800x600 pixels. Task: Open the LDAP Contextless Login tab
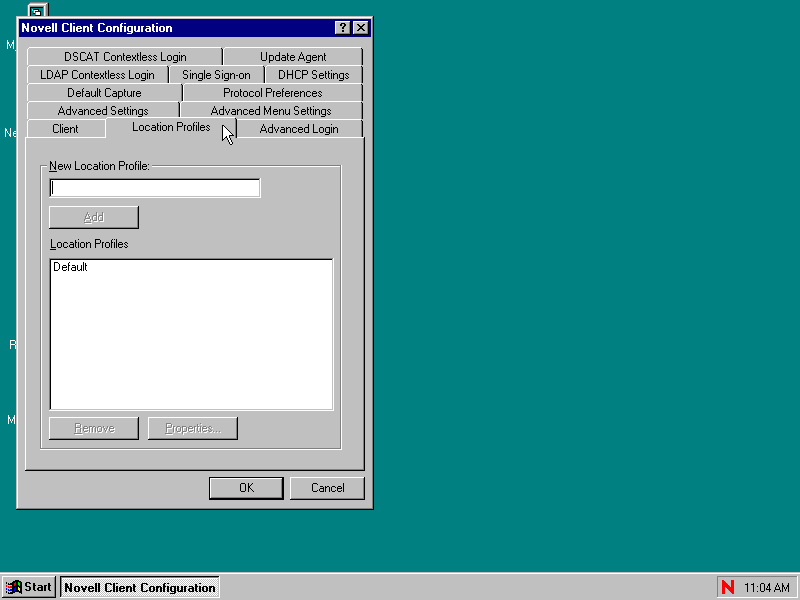[x=97, y=74]
